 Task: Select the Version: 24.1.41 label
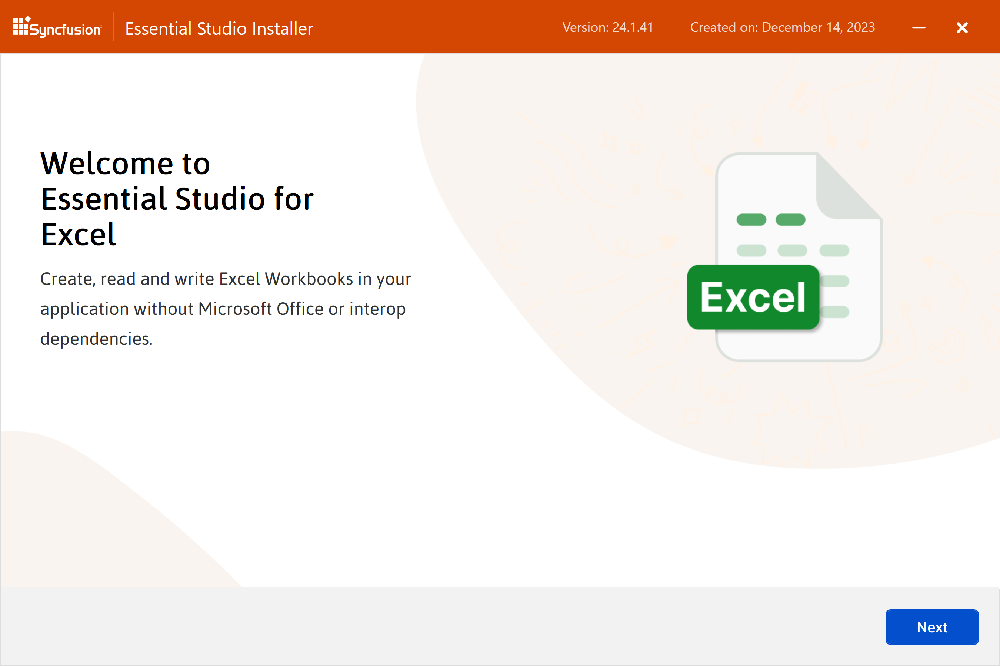607,27
